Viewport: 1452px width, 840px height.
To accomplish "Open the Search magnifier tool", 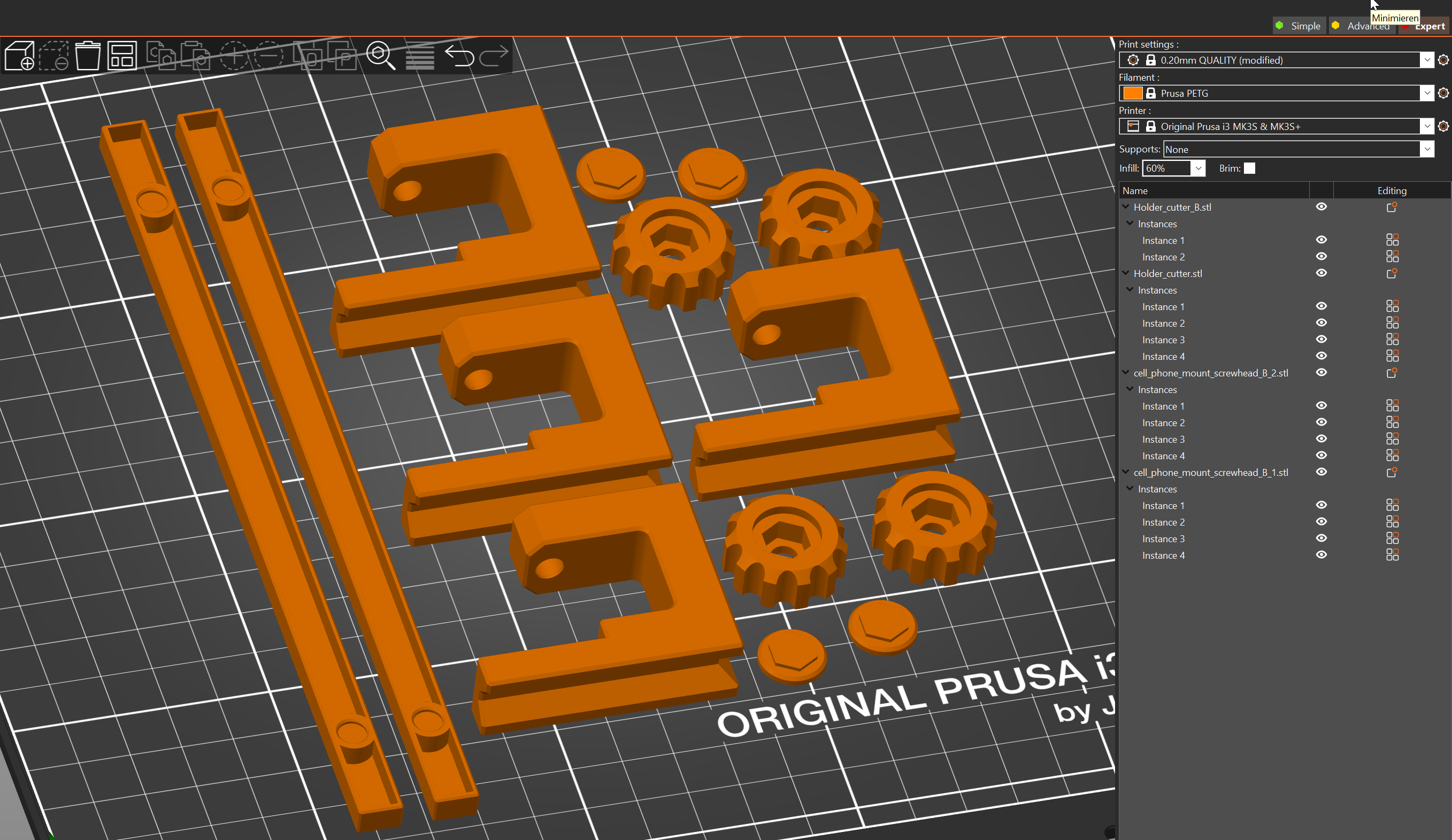I will click(x=381, y=56).
